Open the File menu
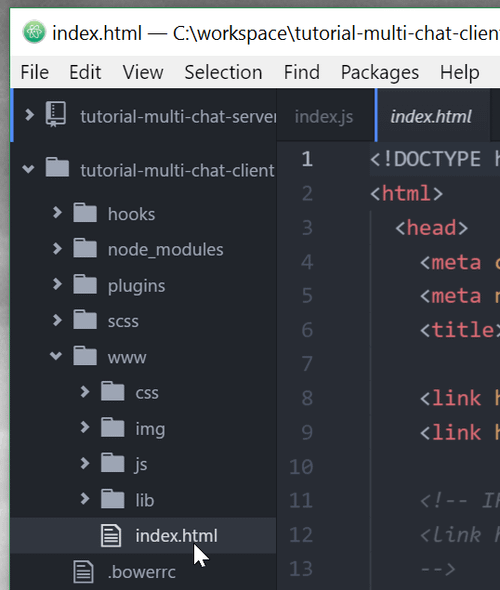 (35, 72)
